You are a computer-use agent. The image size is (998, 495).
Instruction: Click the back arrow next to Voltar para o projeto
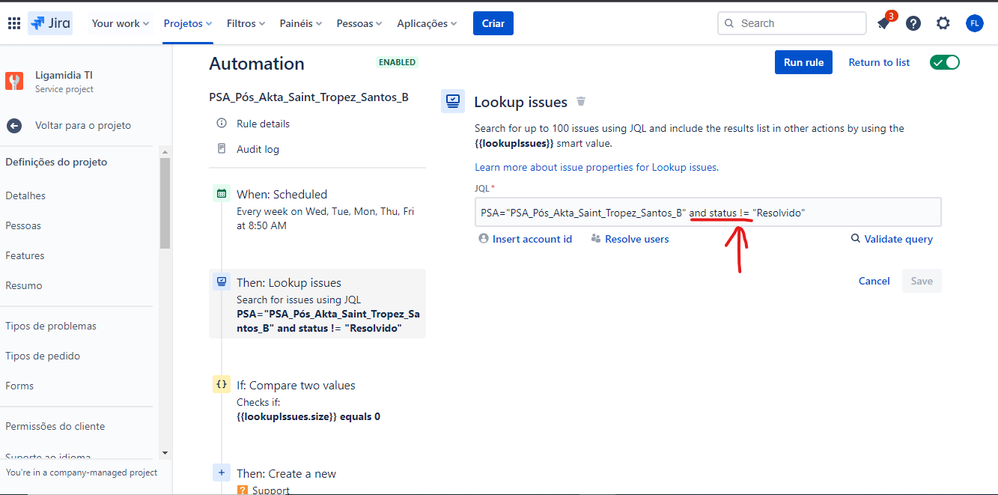click(x=14, y=125)
